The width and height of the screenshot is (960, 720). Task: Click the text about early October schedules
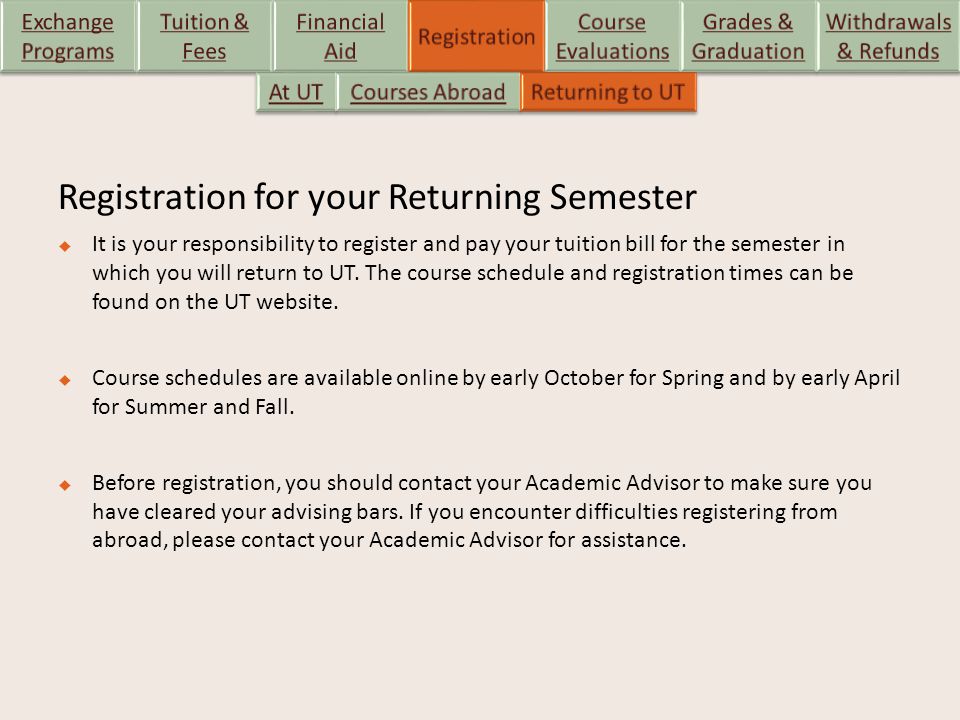coord(496,392)
